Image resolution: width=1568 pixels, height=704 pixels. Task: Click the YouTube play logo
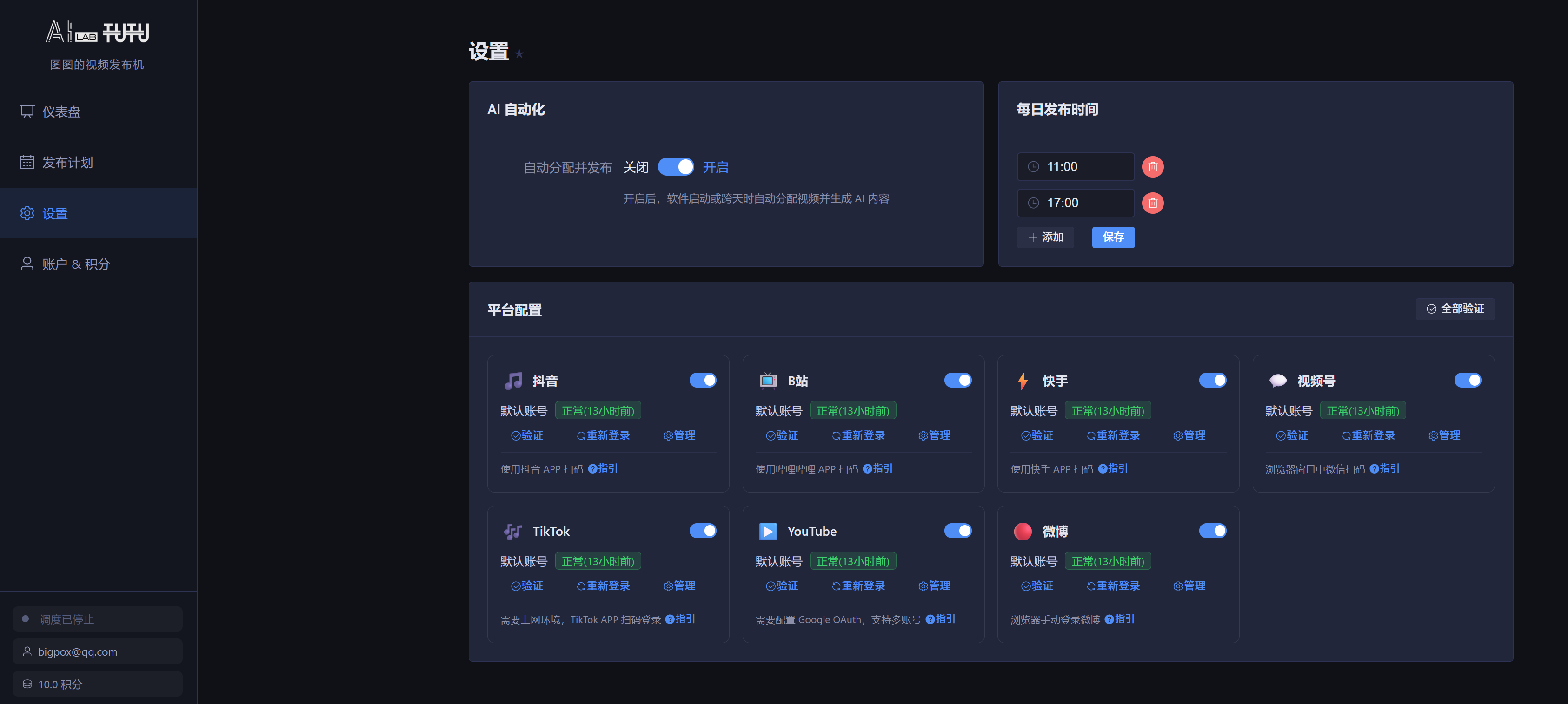coord(768,530)
